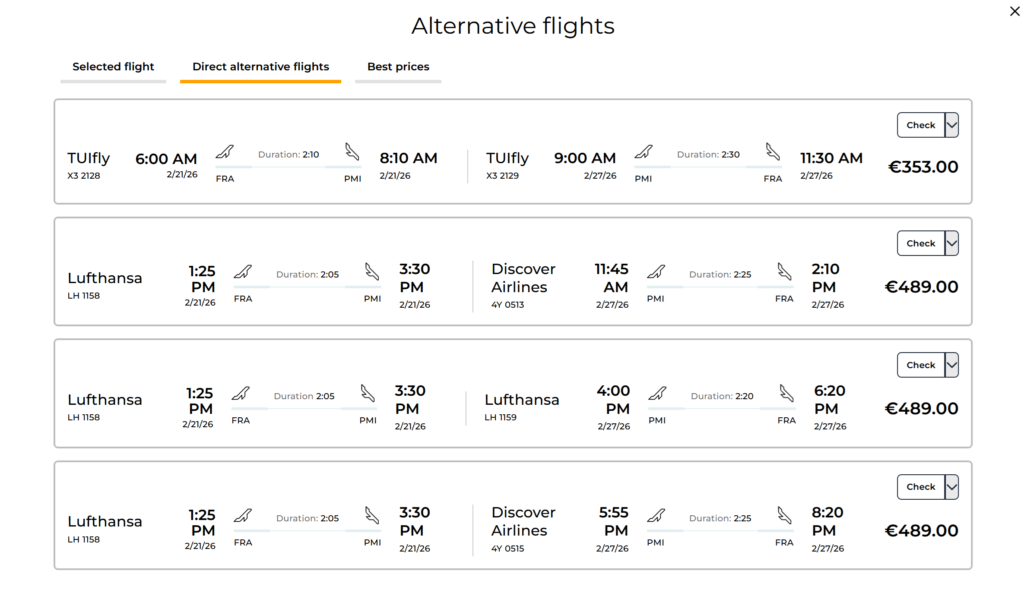Screen dimensions: 1024x599
Task: Select the Direct alternative flights tab
Action: click(x=260, y=67)
